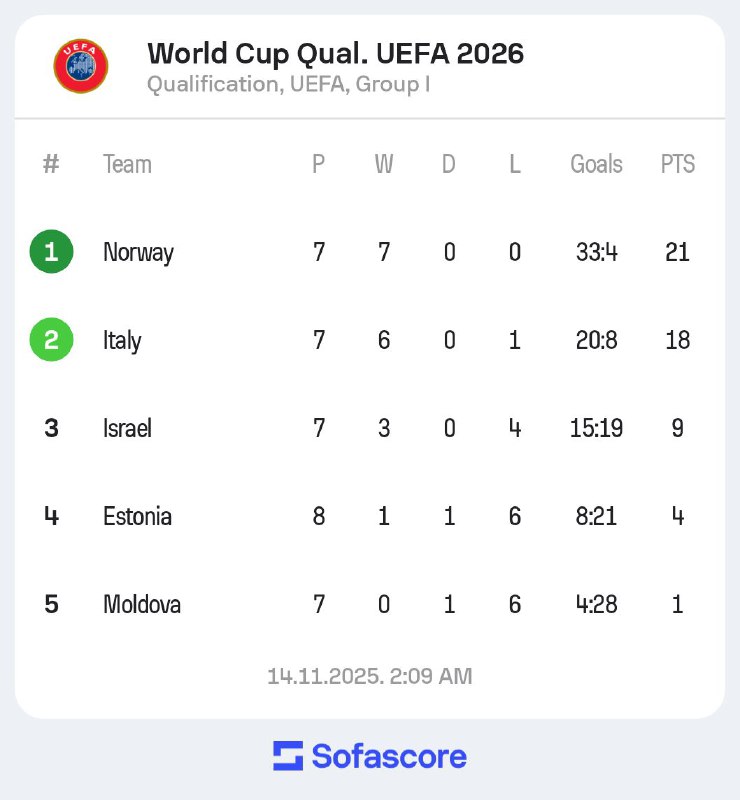Click the Sofascore brand name text
The width and height of the screenshot is (740, 800).
(x=388, y=756)
